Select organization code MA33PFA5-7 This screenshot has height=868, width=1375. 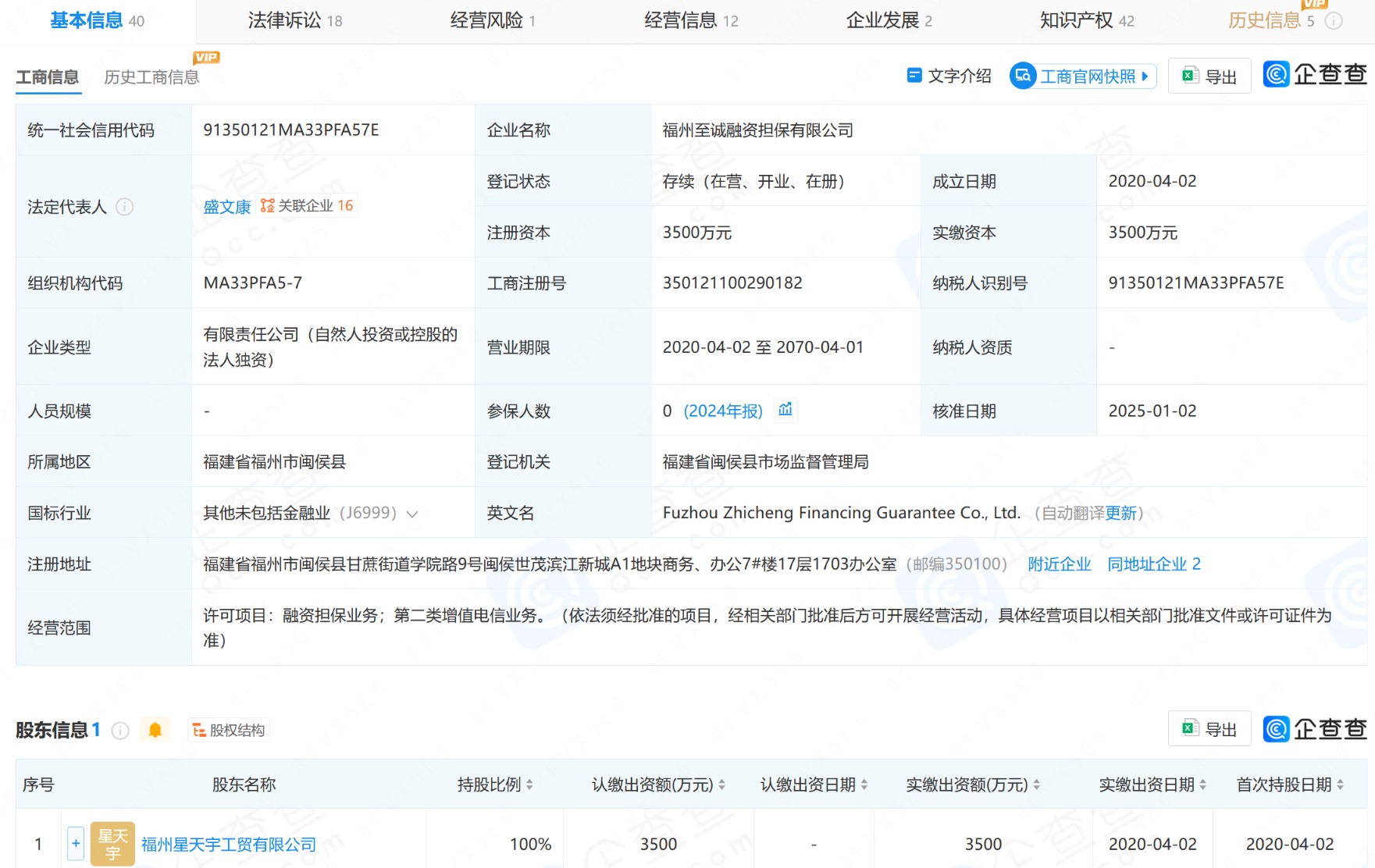tap(253, 283)
